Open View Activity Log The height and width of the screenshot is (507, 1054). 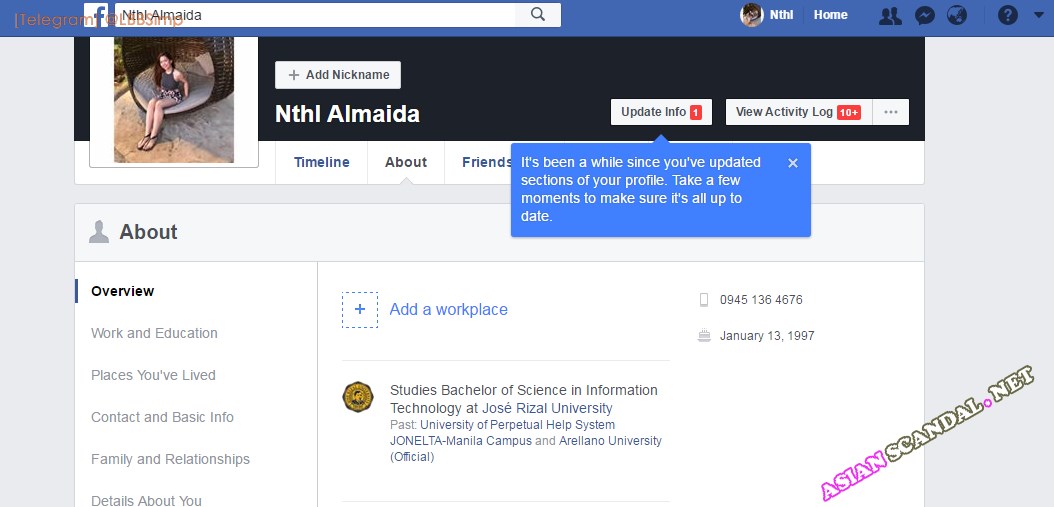[x=799, y=112]
